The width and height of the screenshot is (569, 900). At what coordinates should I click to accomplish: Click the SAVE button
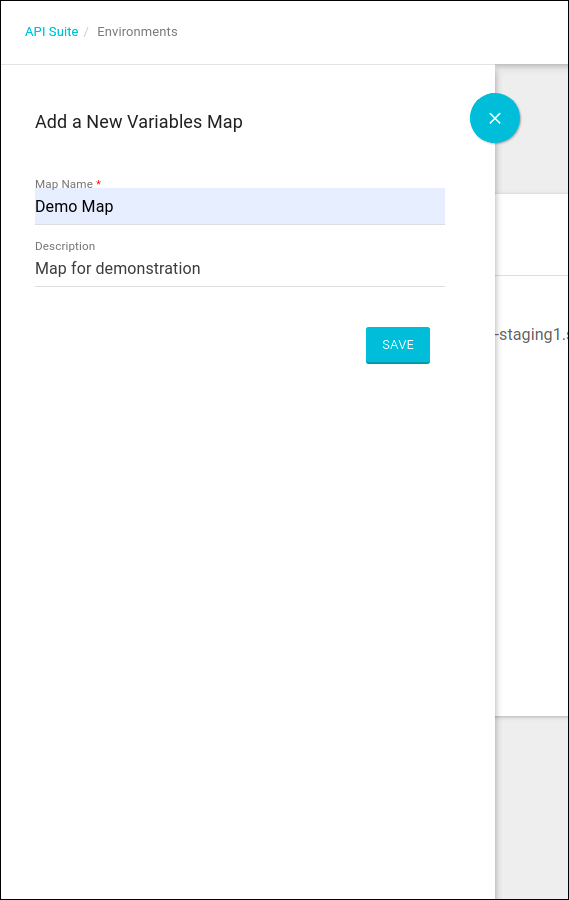click(397, 345)
